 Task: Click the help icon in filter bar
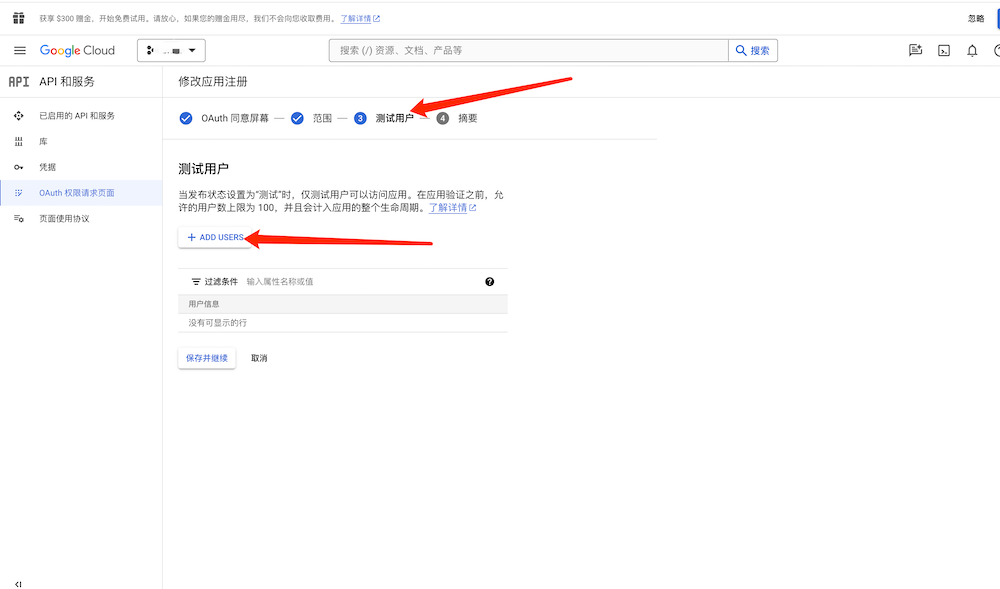click(490, 282)
